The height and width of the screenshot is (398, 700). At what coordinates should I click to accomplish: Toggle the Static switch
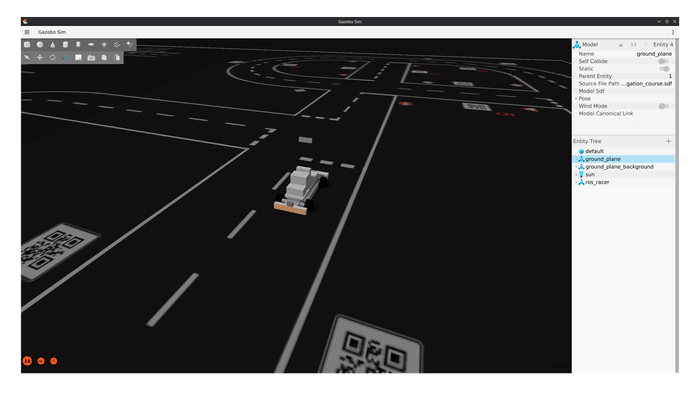(663, 69)
